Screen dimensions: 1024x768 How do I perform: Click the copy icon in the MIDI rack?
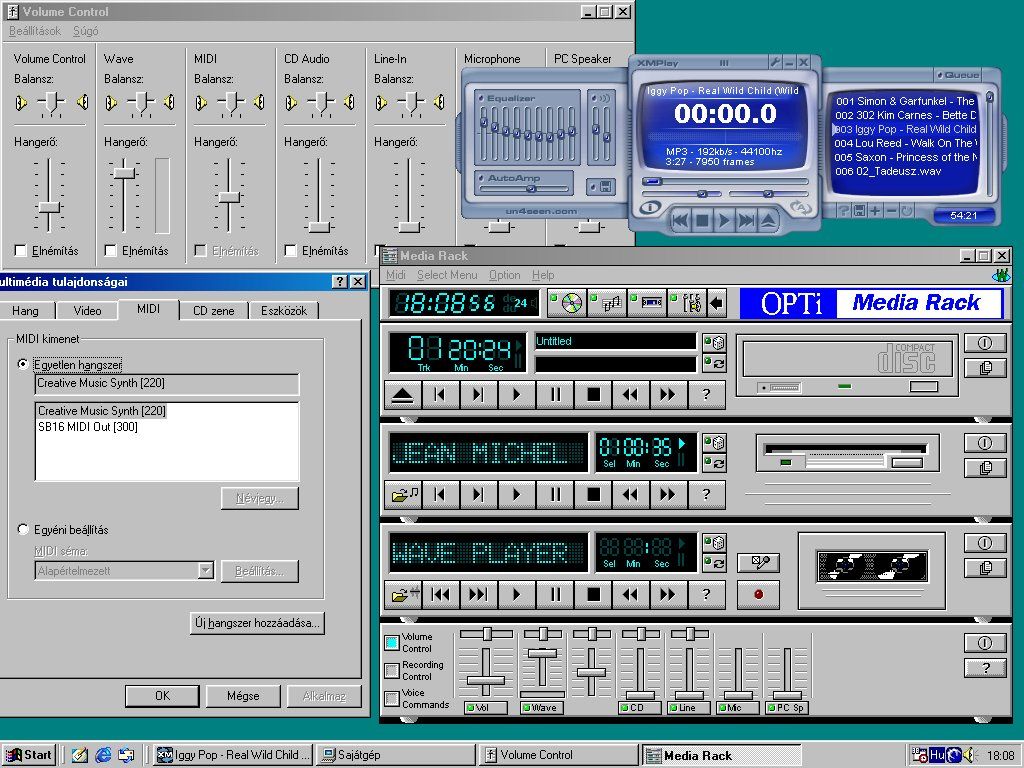point(985,468)
